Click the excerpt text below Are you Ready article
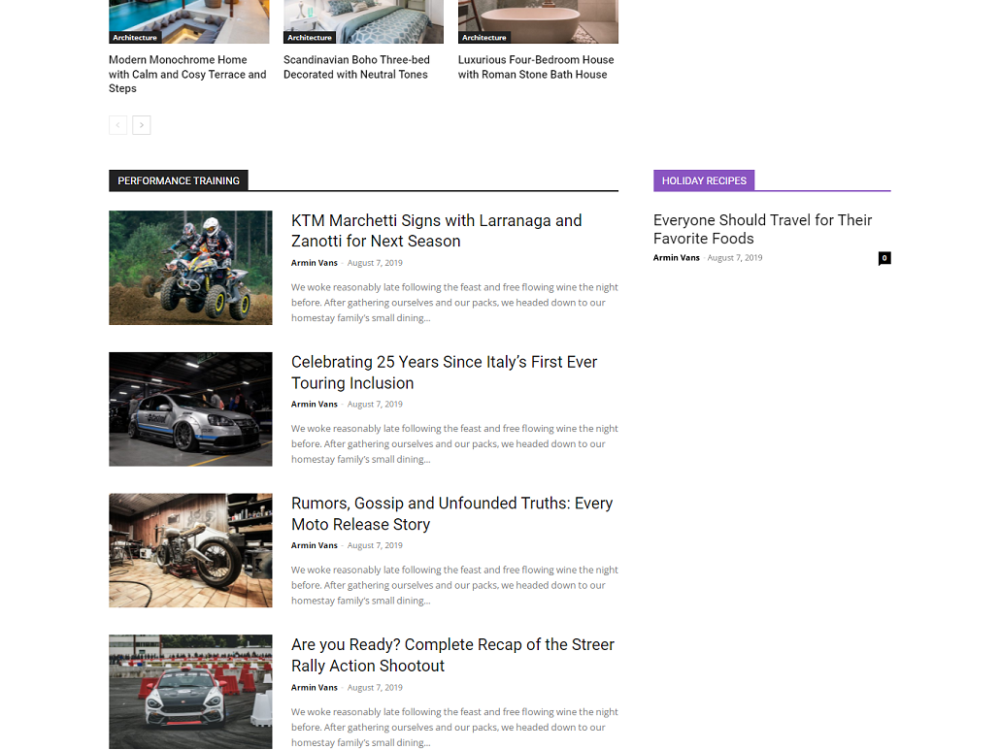This screenshot has height=750, width=1000. tap(455, 727)
